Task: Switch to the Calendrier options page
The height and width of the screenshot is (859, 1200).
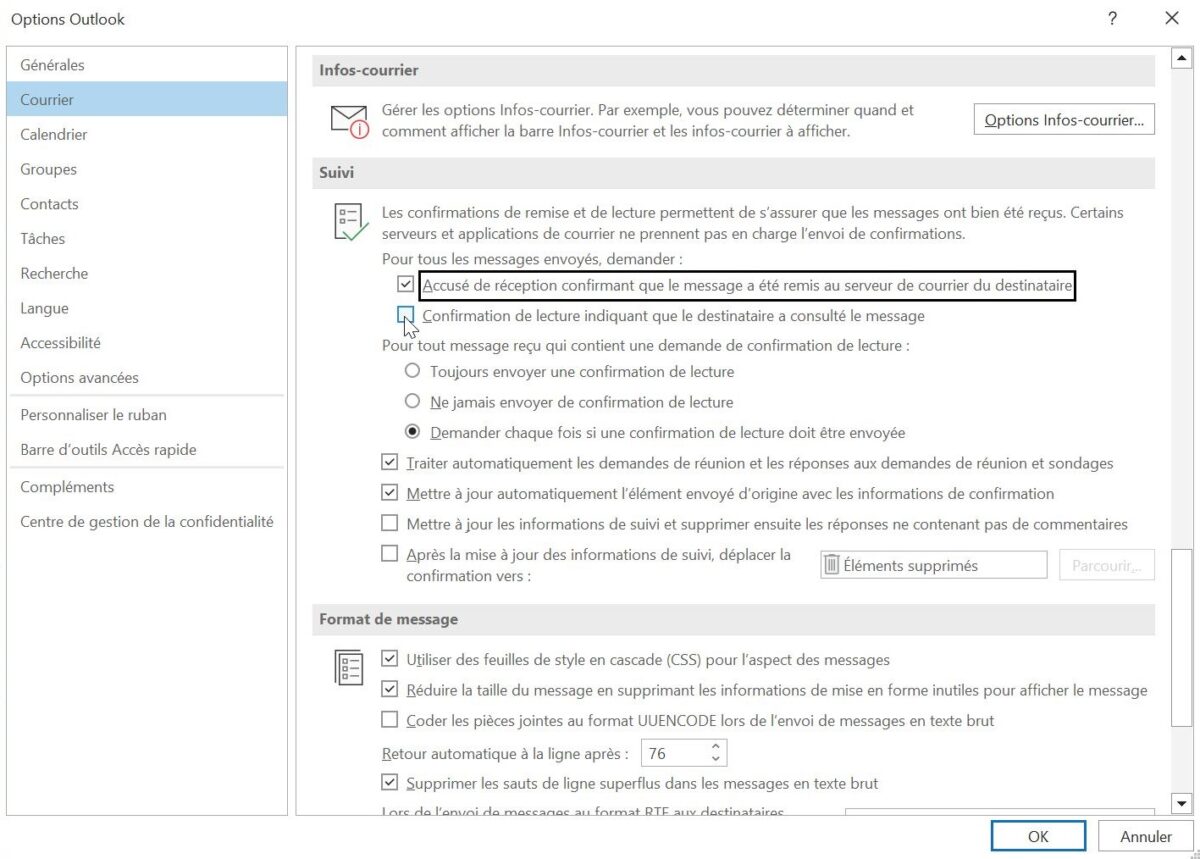Action: pos(54,134)
